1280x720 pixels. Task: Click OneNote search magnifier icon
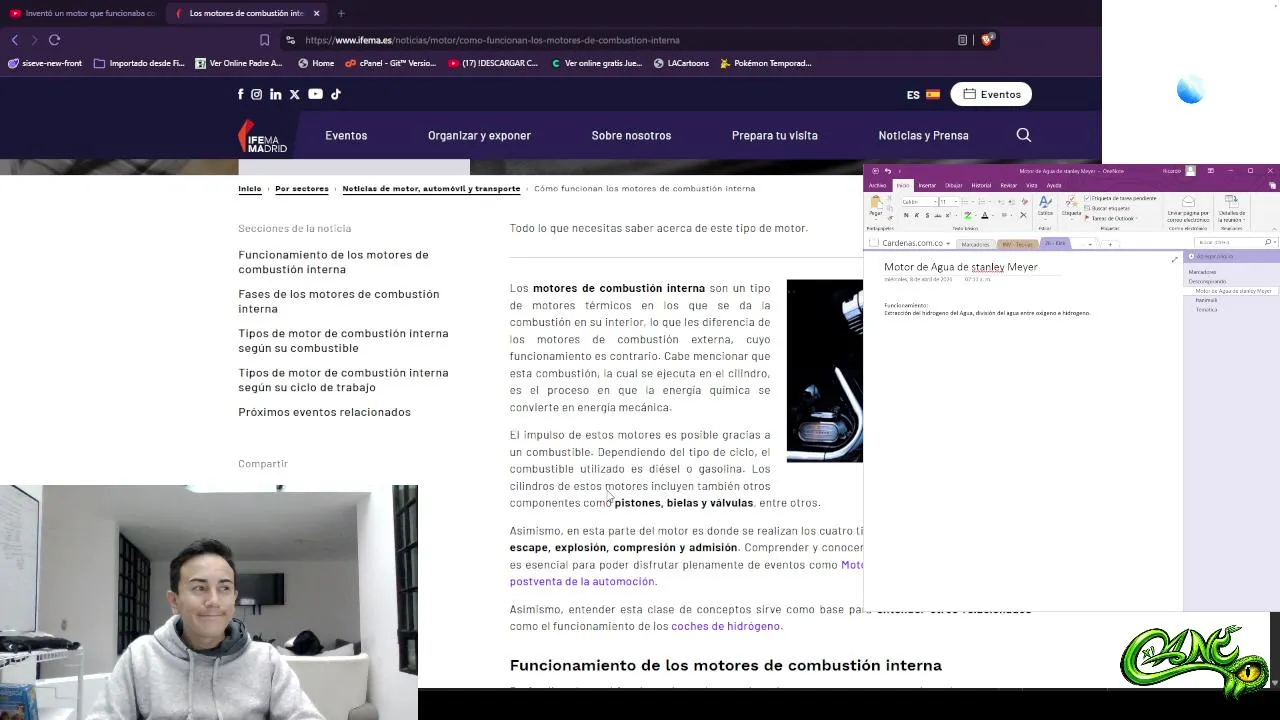click(1267, 242)
